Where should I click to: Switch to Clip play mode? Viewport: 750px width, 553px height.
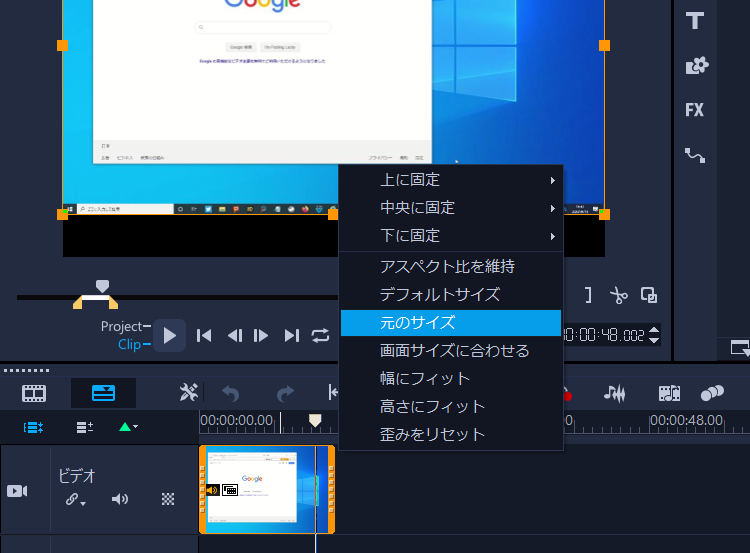point(129,344)
